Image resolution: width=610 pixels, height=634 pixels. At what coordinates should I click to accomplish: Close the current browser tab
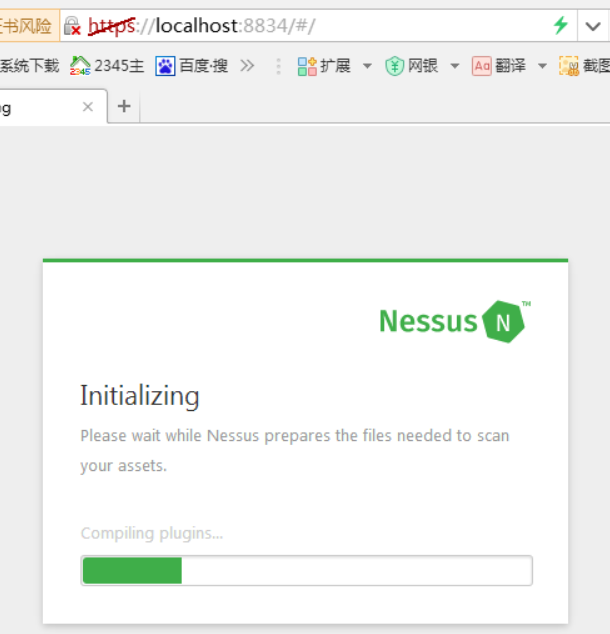[x=88, y=106]
